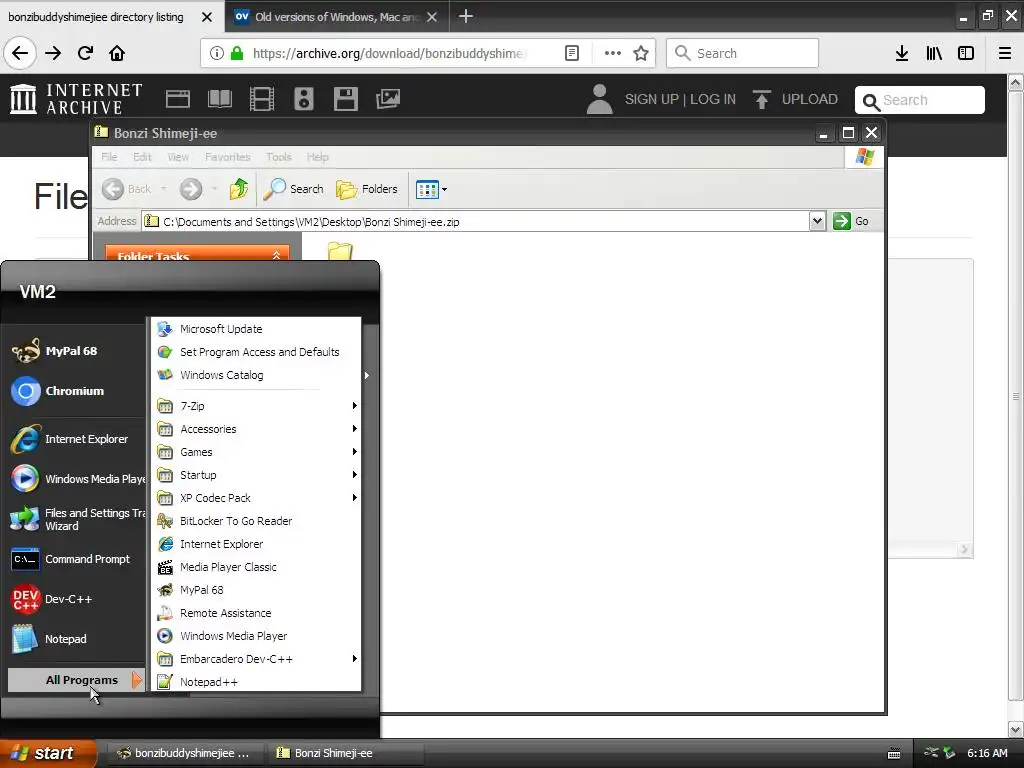Open Remote Assistance from programs list
The height and width of the screenshot is (768, 1024).
pos(256,613)
